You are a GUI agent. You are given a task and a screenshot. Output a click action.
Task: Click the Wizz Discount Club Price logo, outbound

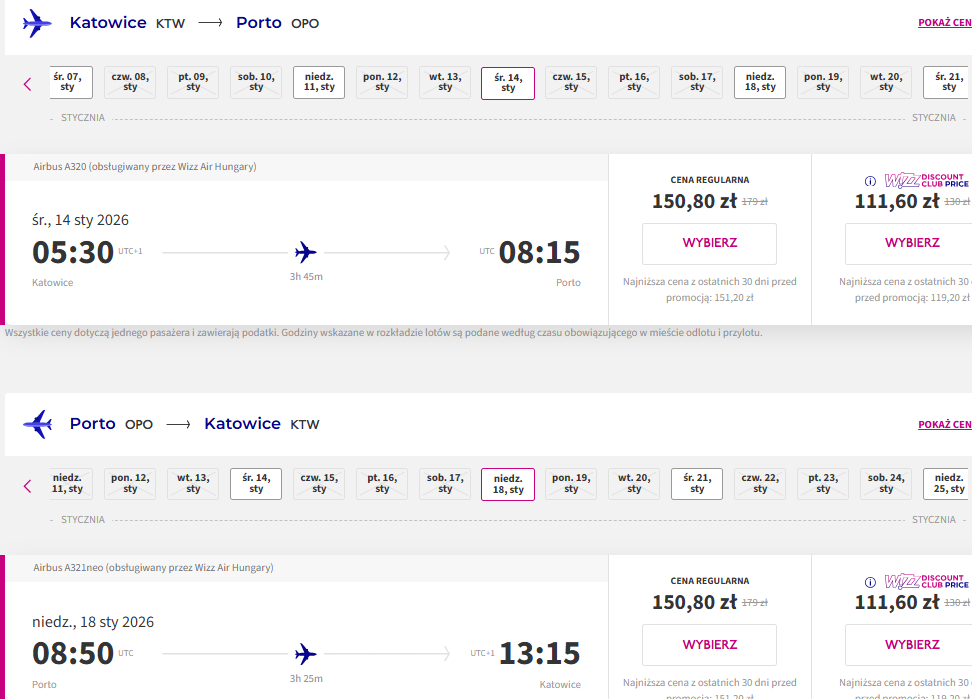(926, 180)
